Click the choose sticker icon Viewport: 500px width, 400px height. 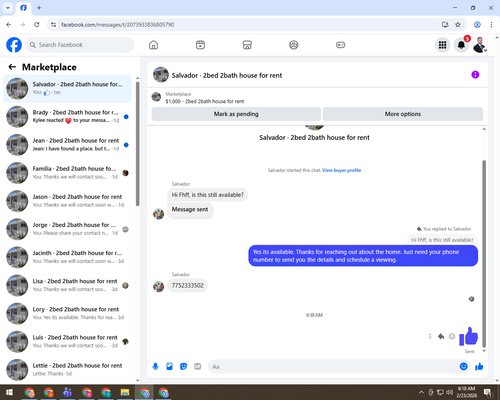(x=183, y=367)
